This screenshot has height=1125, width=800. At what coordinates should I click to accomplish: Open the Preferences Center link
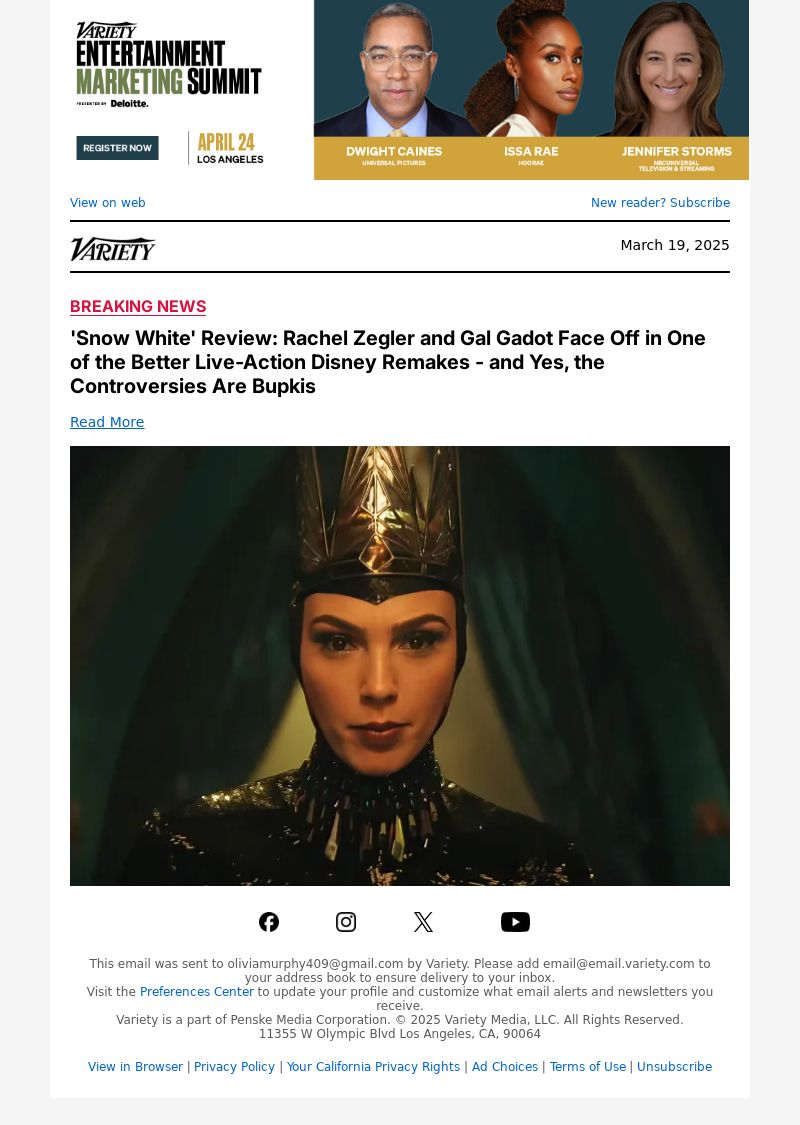[197, 992]
